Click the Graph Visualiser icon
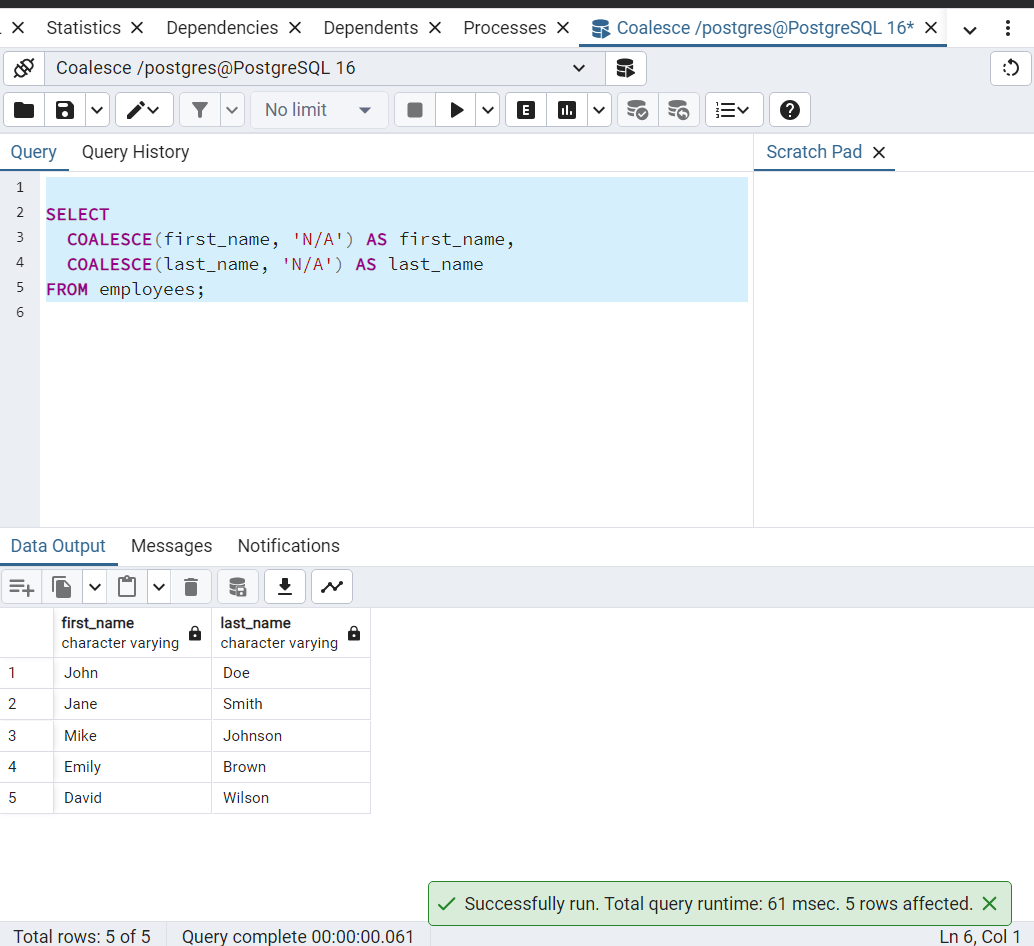Image resolution: width=1034 pixels, height=946 pixels. pos(332,587)
